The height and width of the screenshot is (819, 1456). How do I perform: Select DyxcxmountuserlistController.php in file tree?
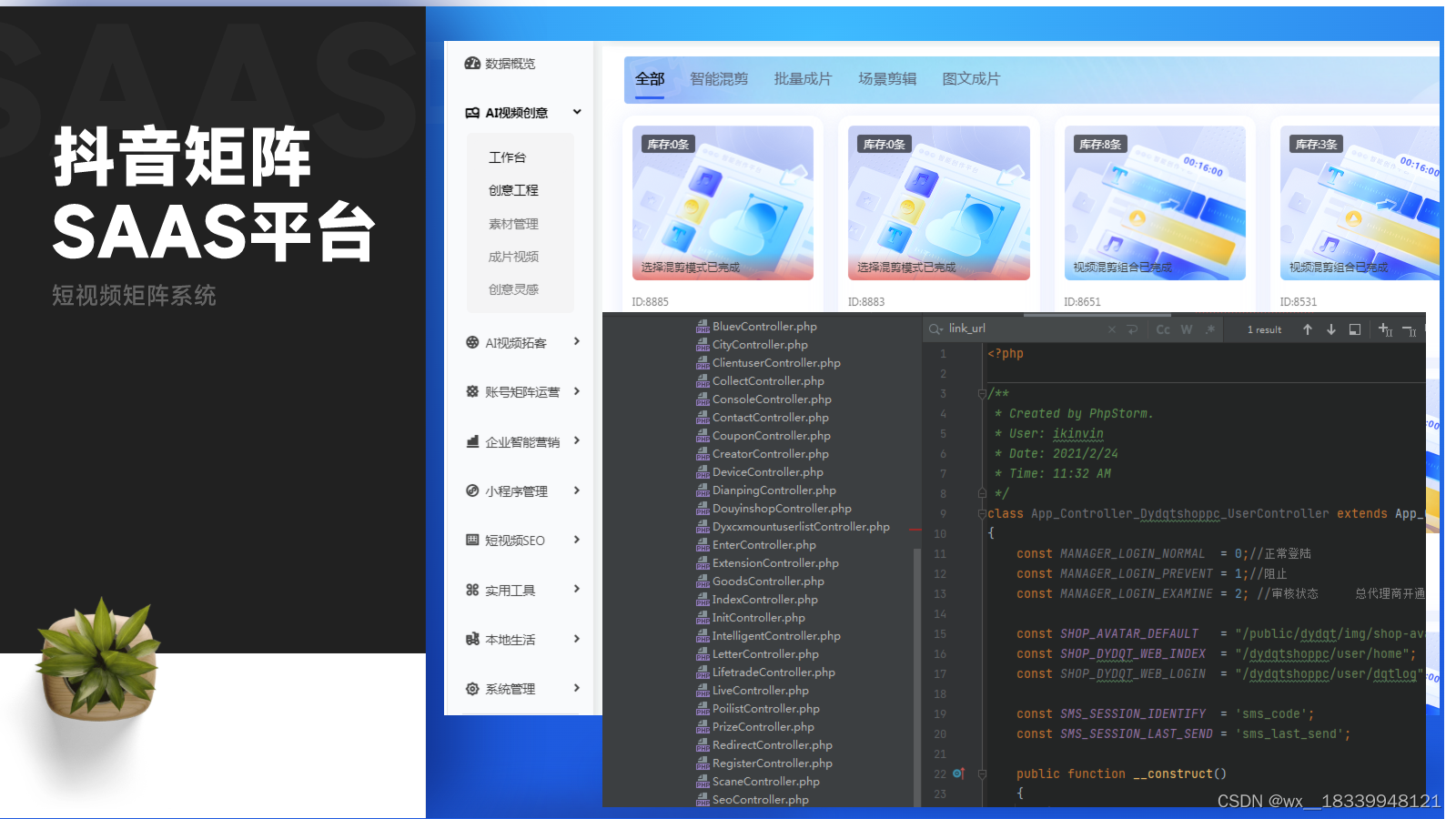801,527
